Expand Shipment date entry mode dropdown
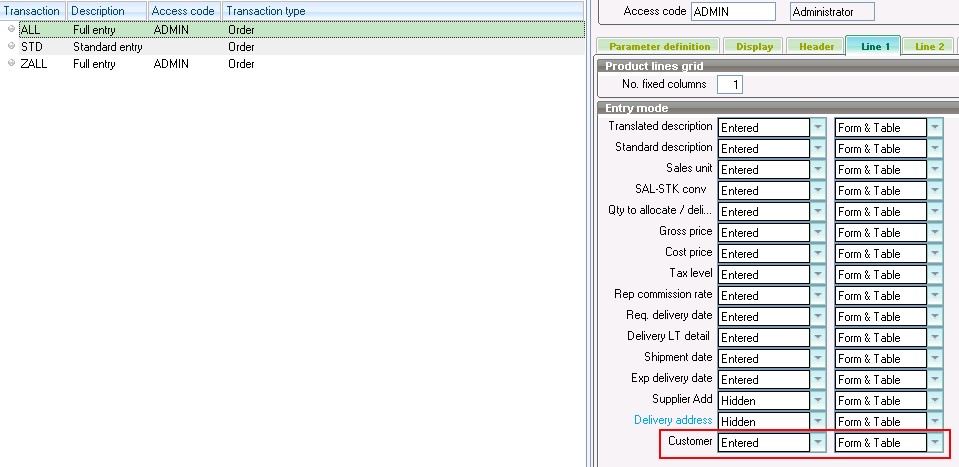The width and height of the screenshot is (959, 467). click(818, 358)
